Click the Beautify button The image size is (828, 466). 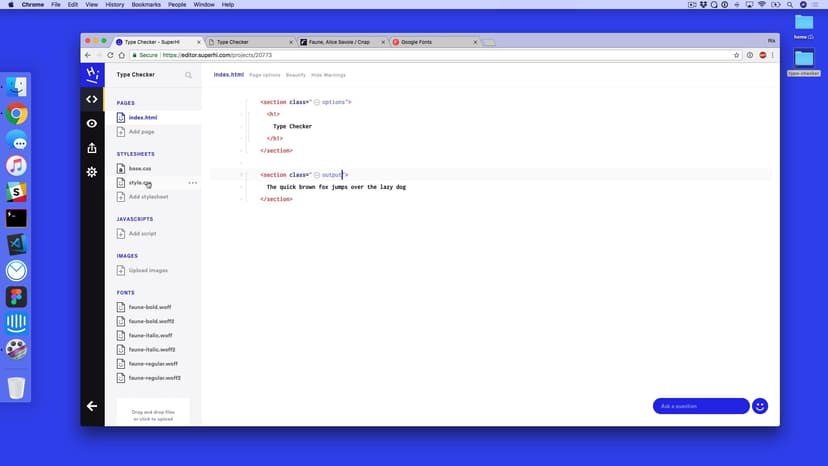click(296, 75)
